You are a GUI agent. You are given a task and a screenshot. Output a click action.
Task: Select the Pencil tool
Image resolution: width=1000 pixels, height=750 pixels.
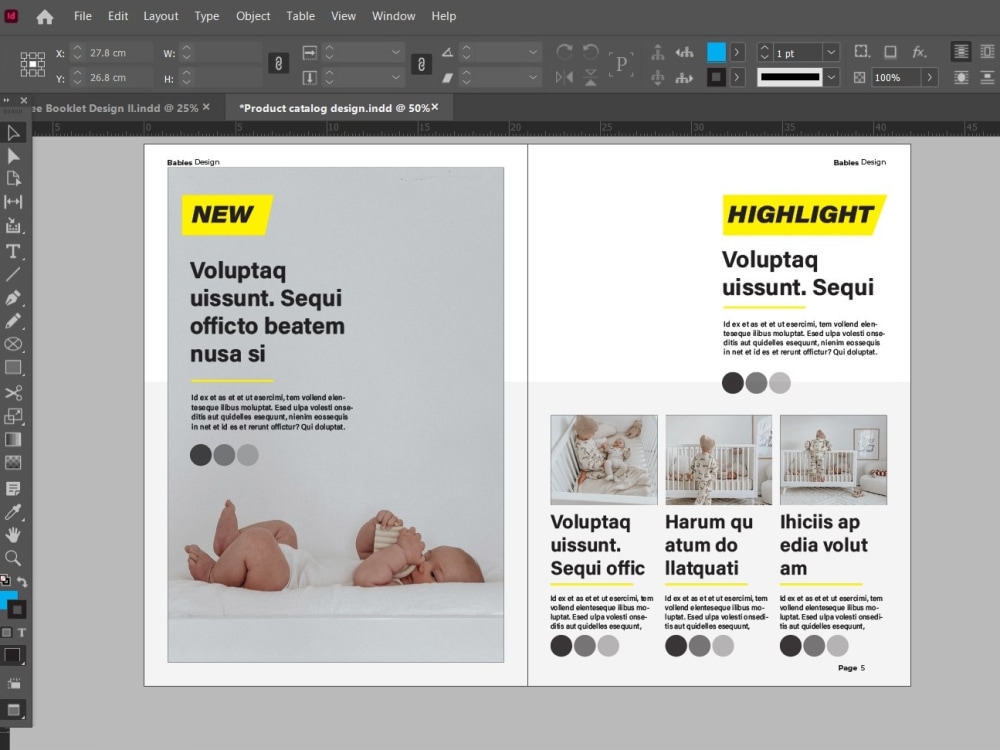point(13,321)
